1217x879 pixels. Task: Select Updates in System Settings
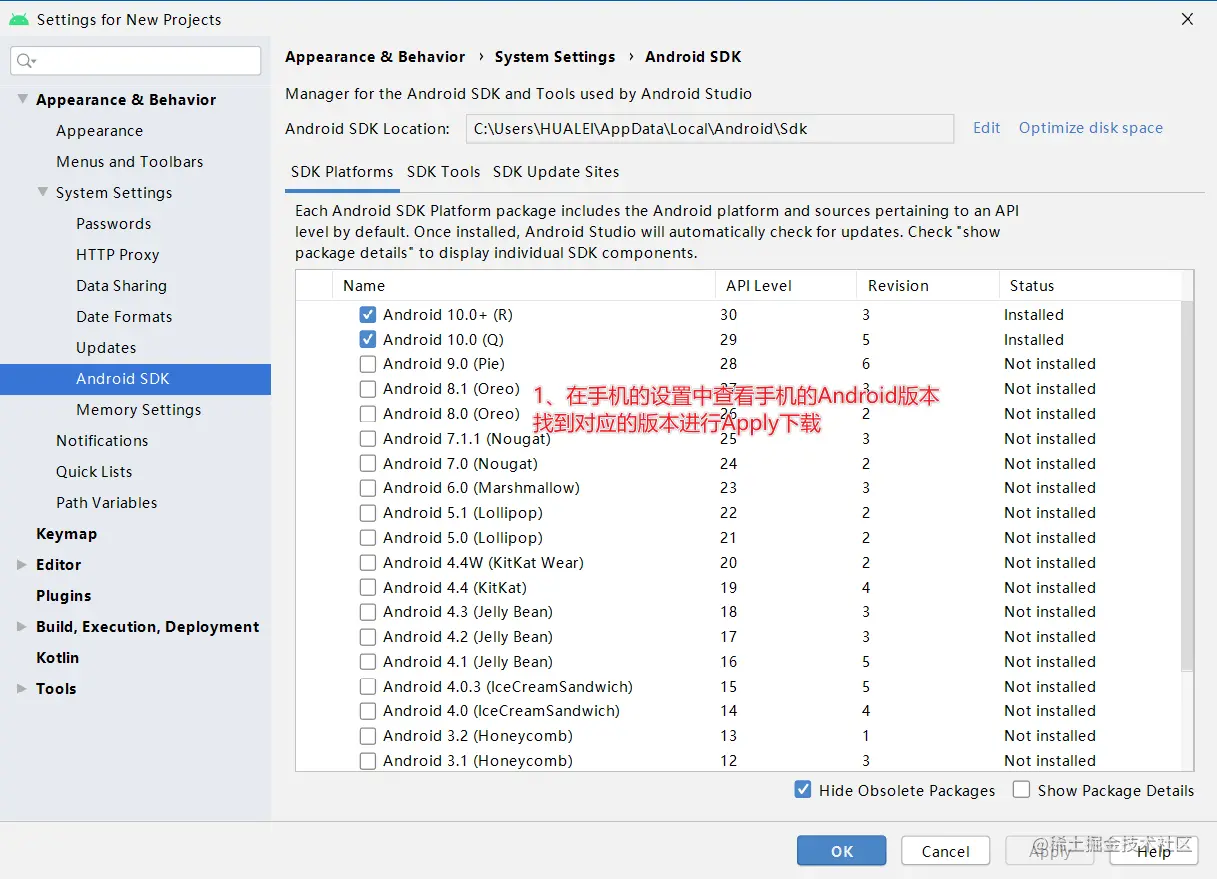(x=106, y=347)
